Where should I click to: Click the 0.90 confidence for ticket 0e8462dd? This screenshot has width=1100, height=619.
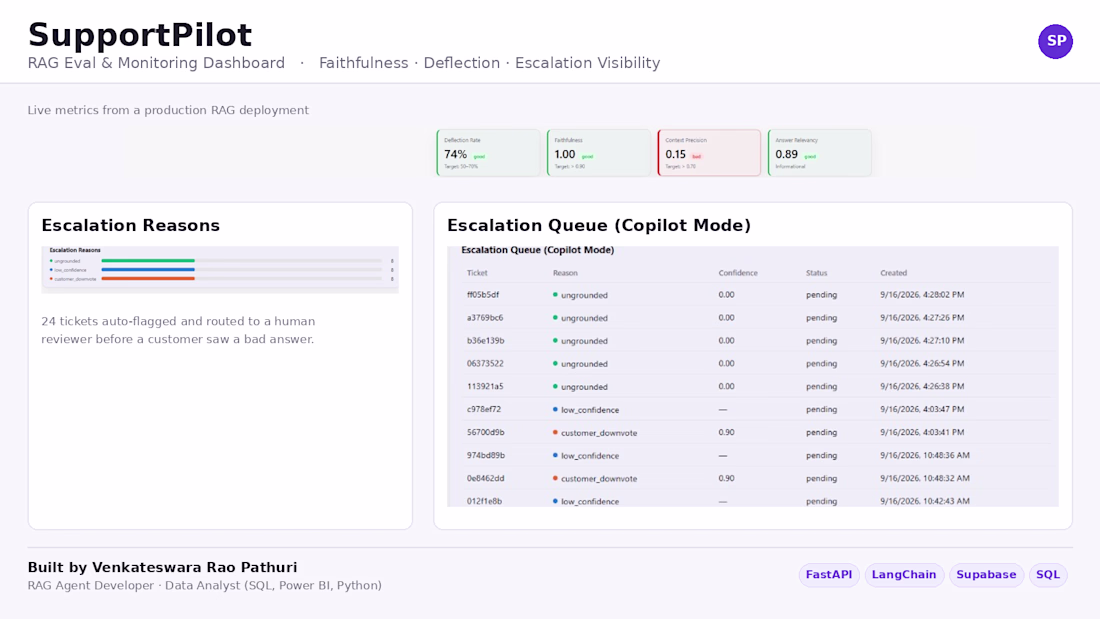[x=726, y=479]
